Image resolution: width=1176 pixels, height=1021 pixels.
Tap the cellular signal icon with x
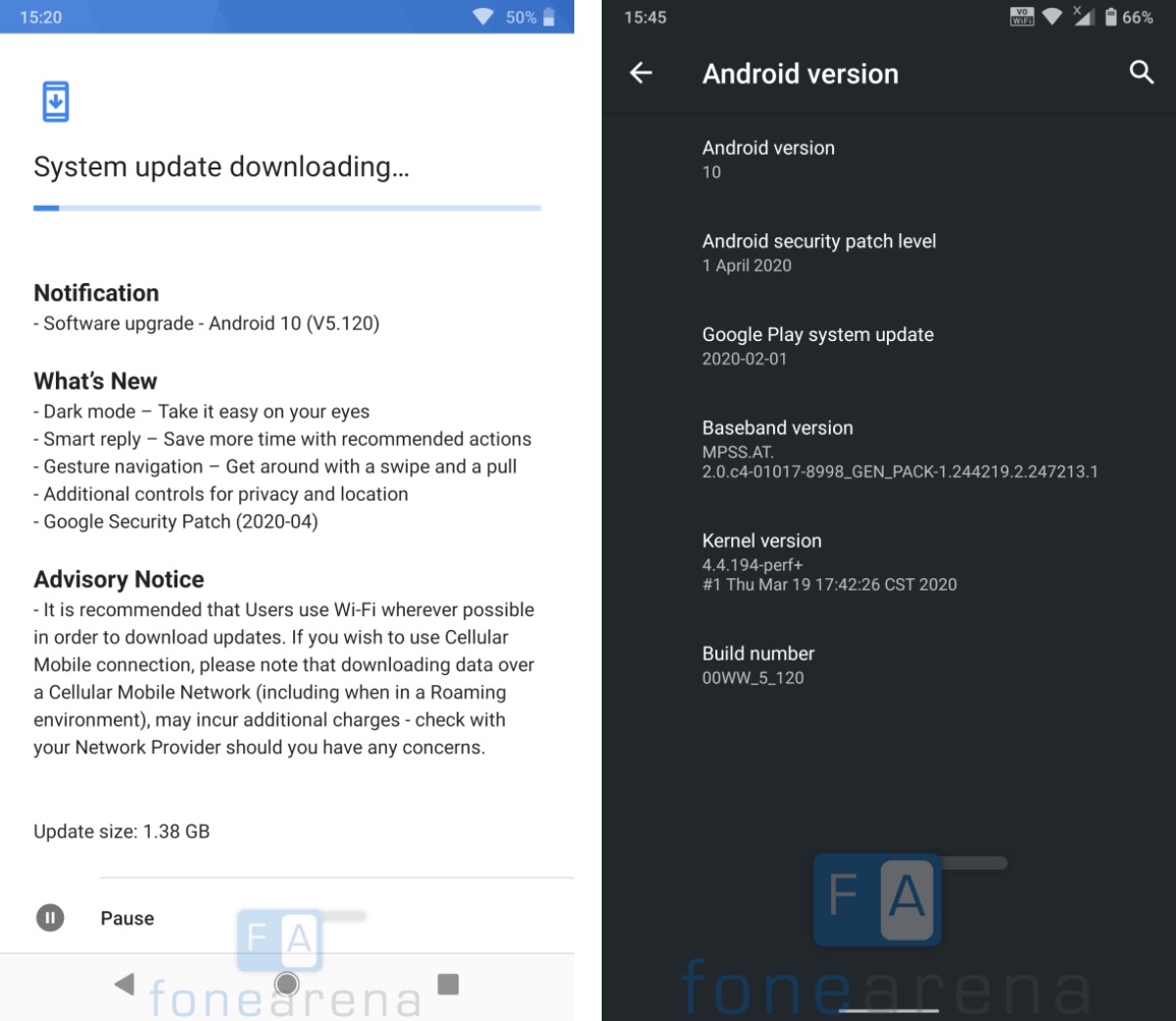[x=1083, y=17]
